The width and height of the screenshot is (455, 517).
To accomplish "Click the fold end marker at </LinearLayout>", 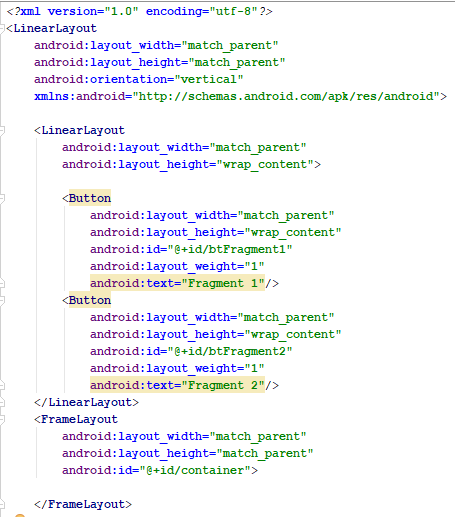I will 2,402.
